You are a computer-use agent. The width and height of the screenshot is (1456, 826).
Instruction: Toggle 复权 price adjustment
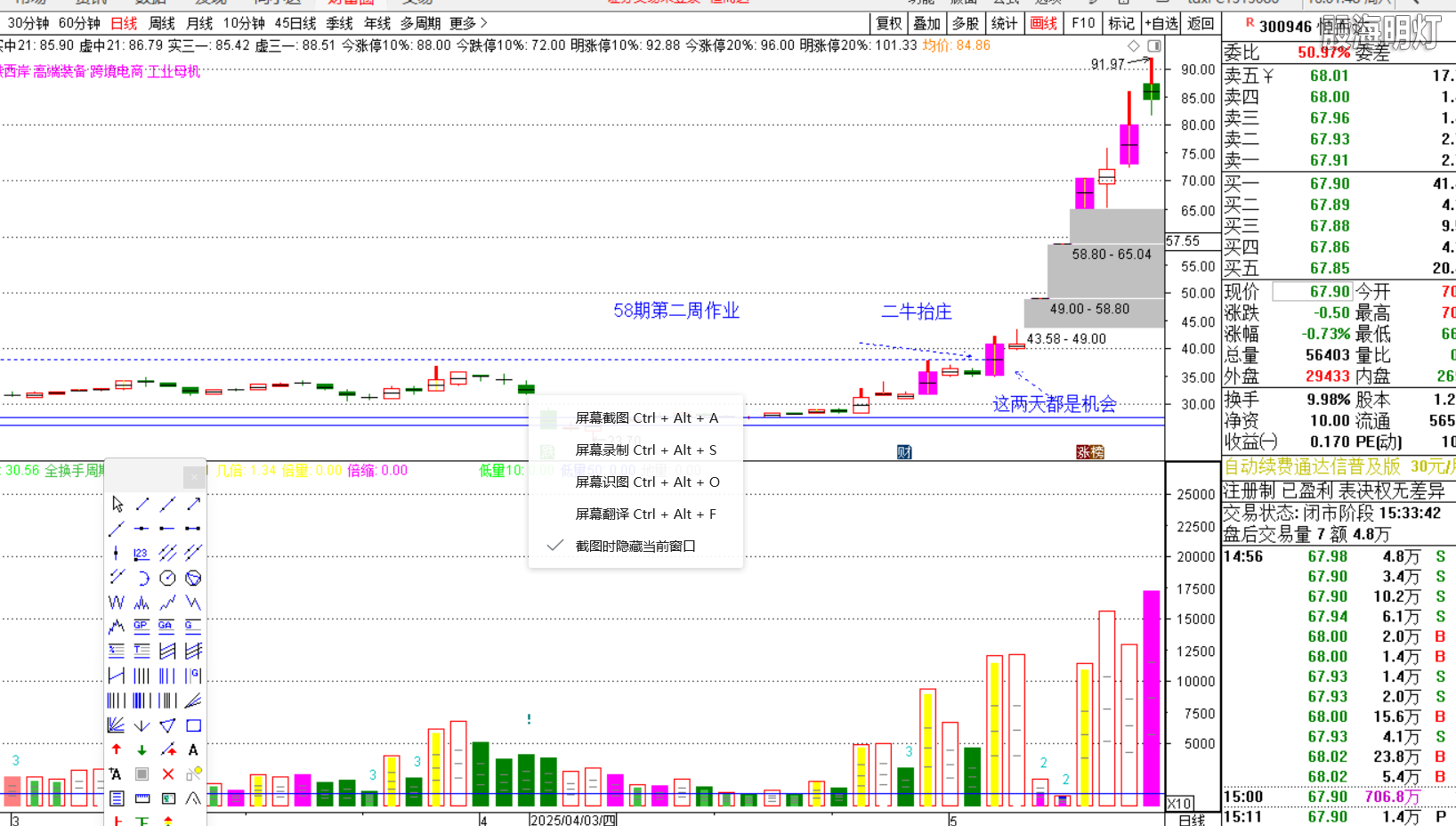[888, 23]
